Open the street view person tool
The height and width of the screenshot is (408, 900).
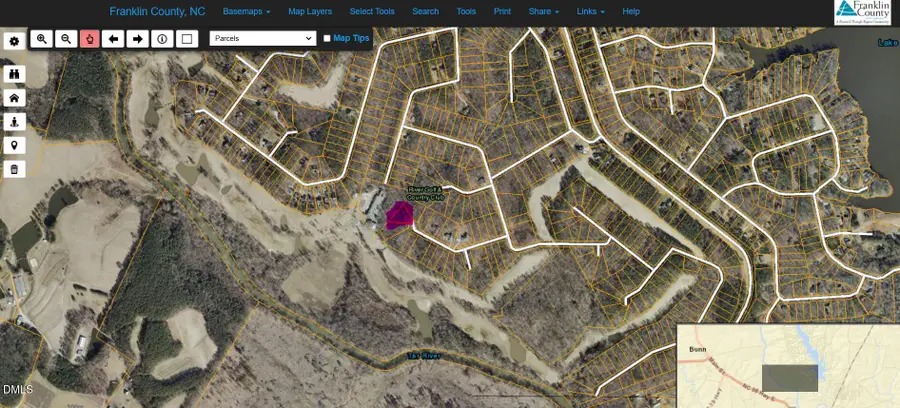[x=14, y=122]
